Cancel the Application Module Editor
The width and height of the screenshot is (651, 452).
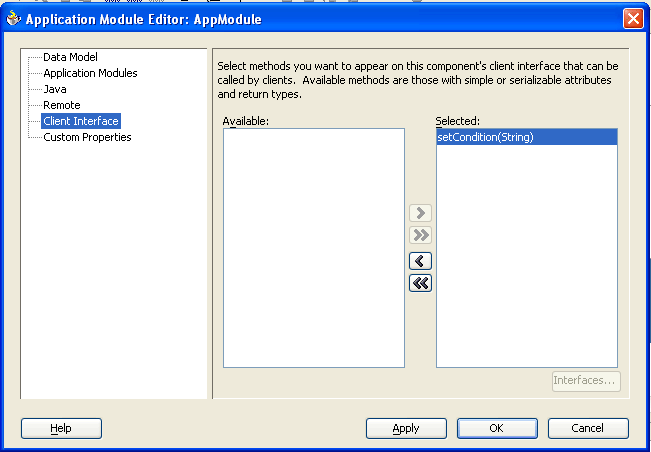588,428
